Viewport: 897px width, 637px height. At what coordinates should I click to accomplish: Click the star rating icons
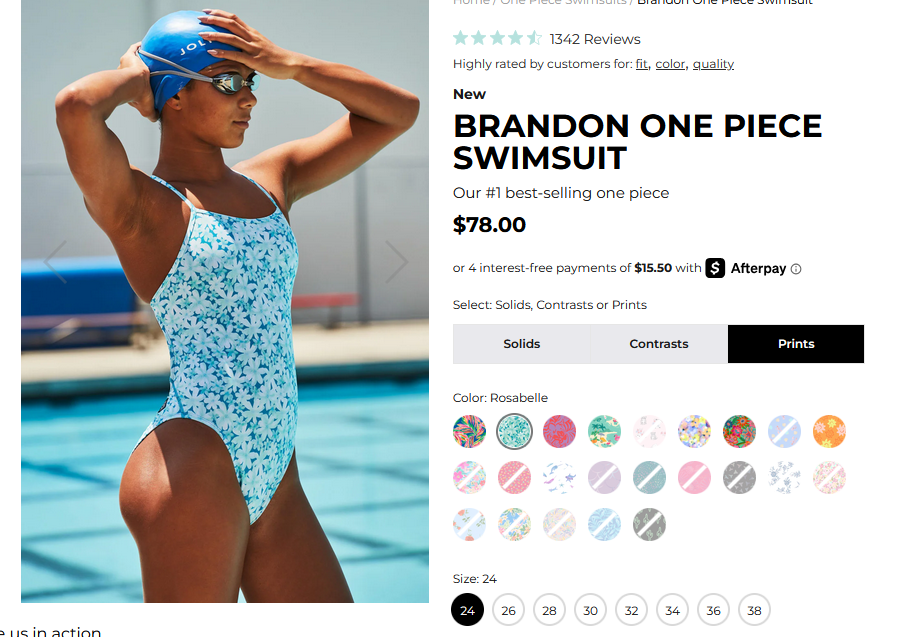497,39
